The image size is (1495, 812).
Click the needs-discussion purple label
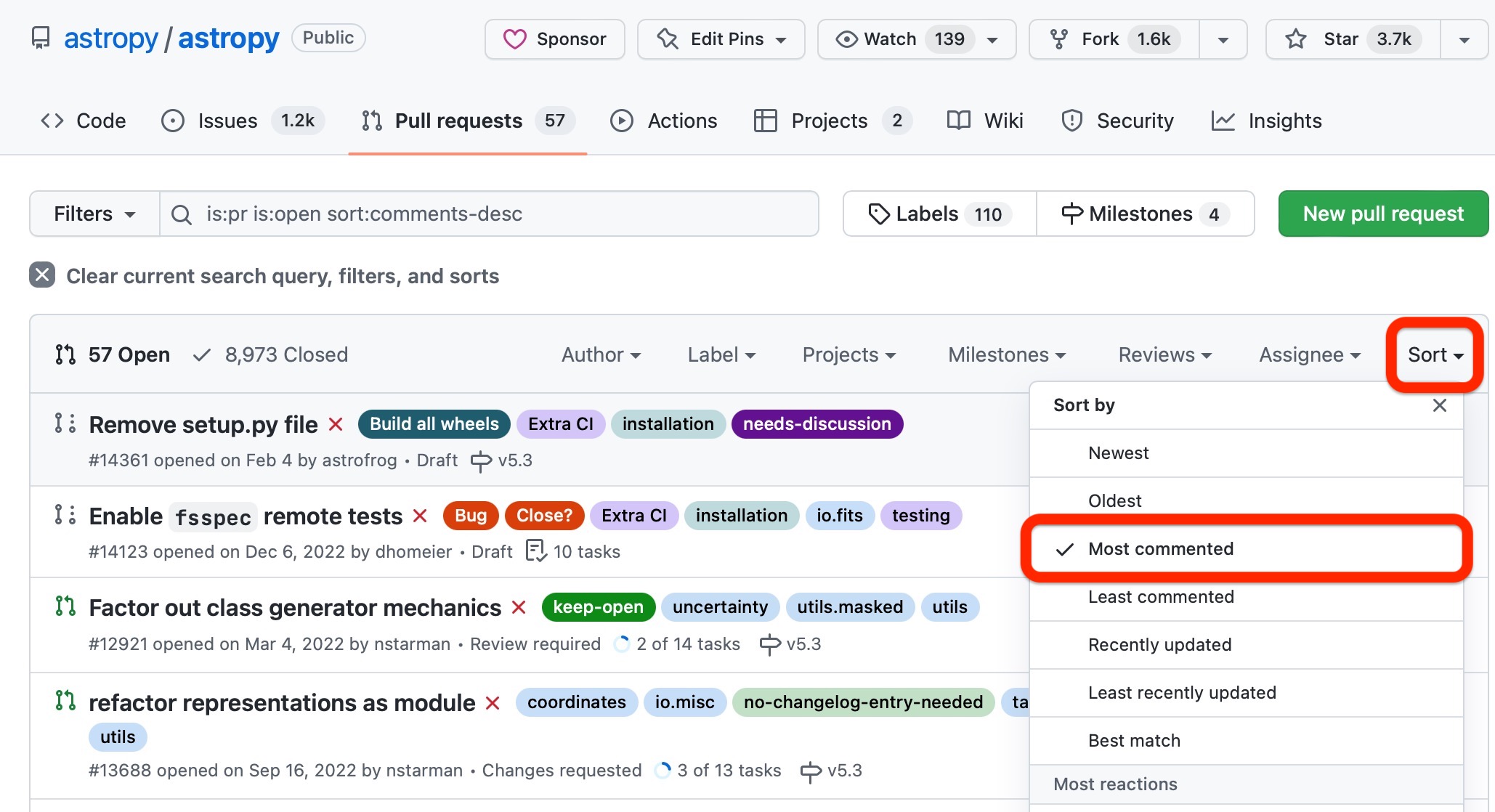[817, 424]
